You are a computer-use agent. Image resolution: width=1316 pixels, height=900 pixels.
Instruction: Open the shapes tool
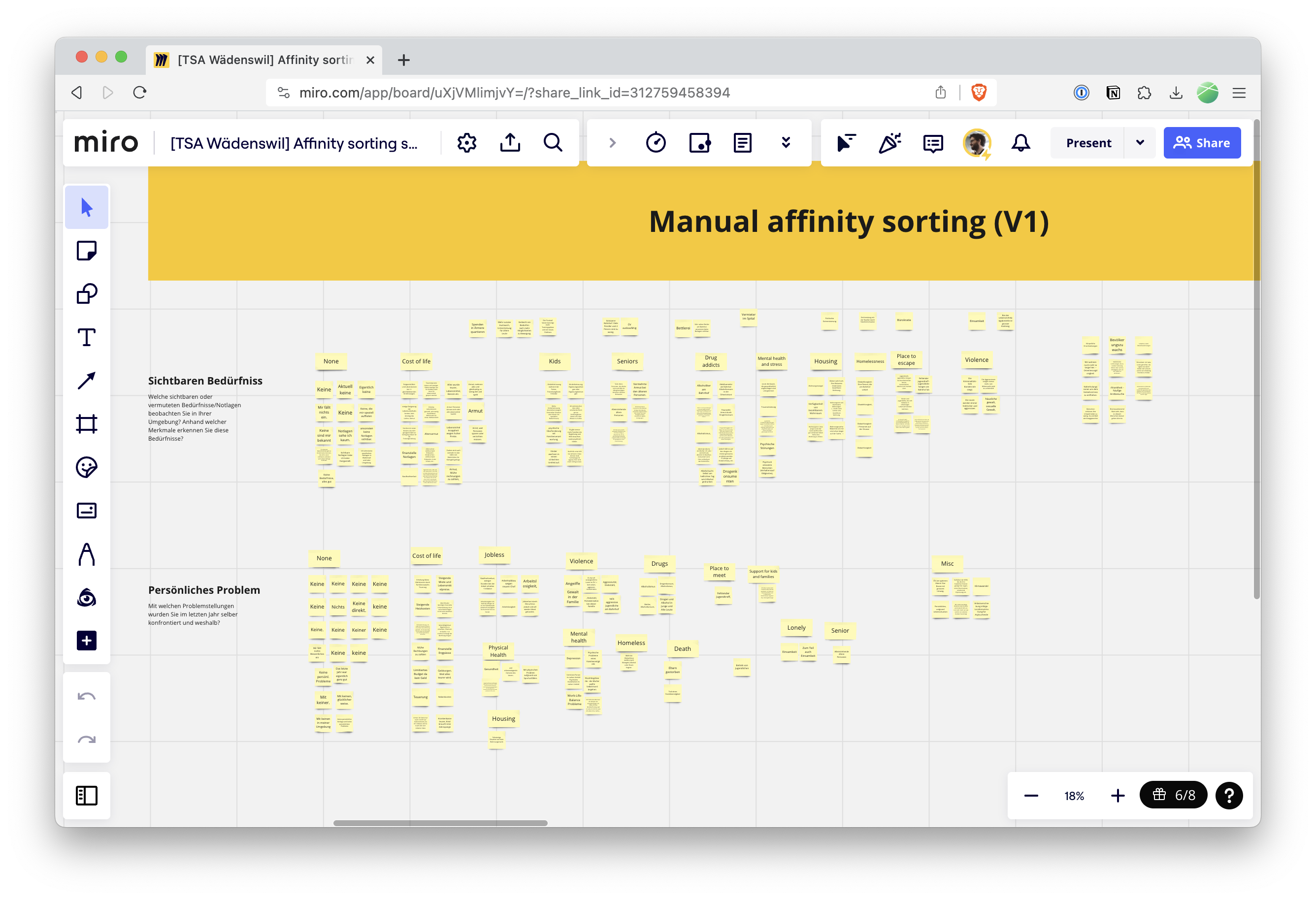pos(87,294)
